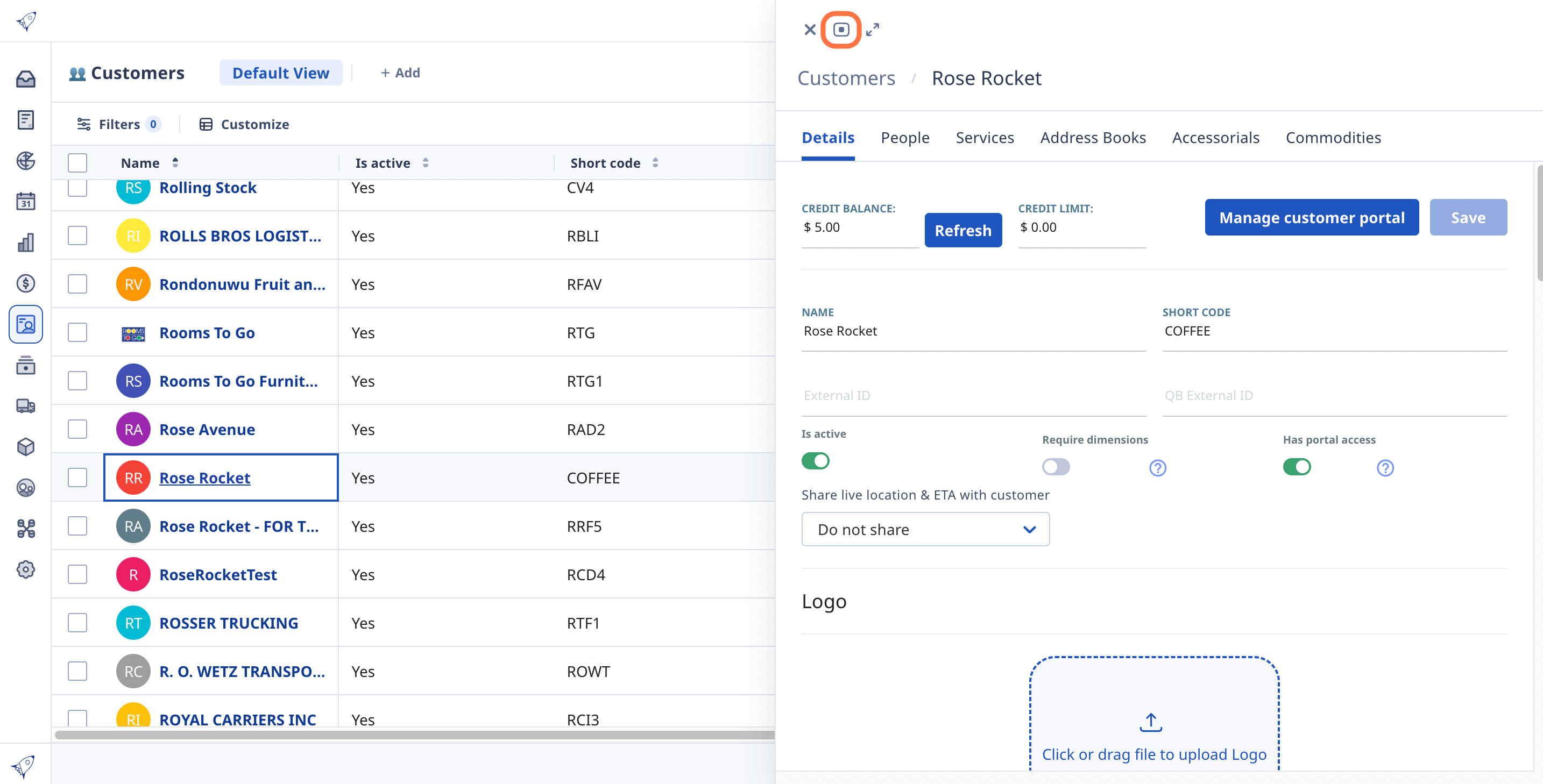Click the RV avatar for Rondonuwu Fruit
This screenshot has height=784, width=1543.
133,284
